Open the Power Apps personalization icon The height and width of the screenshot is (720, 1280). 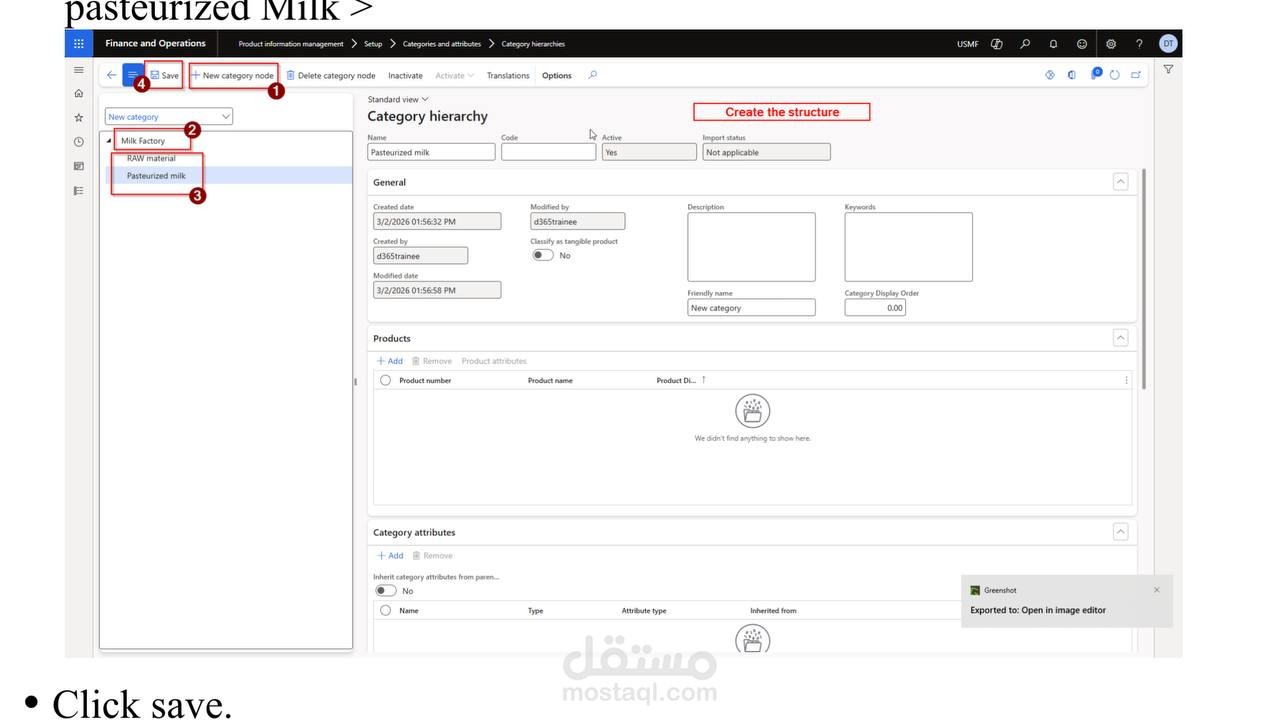coord(1050,75)
